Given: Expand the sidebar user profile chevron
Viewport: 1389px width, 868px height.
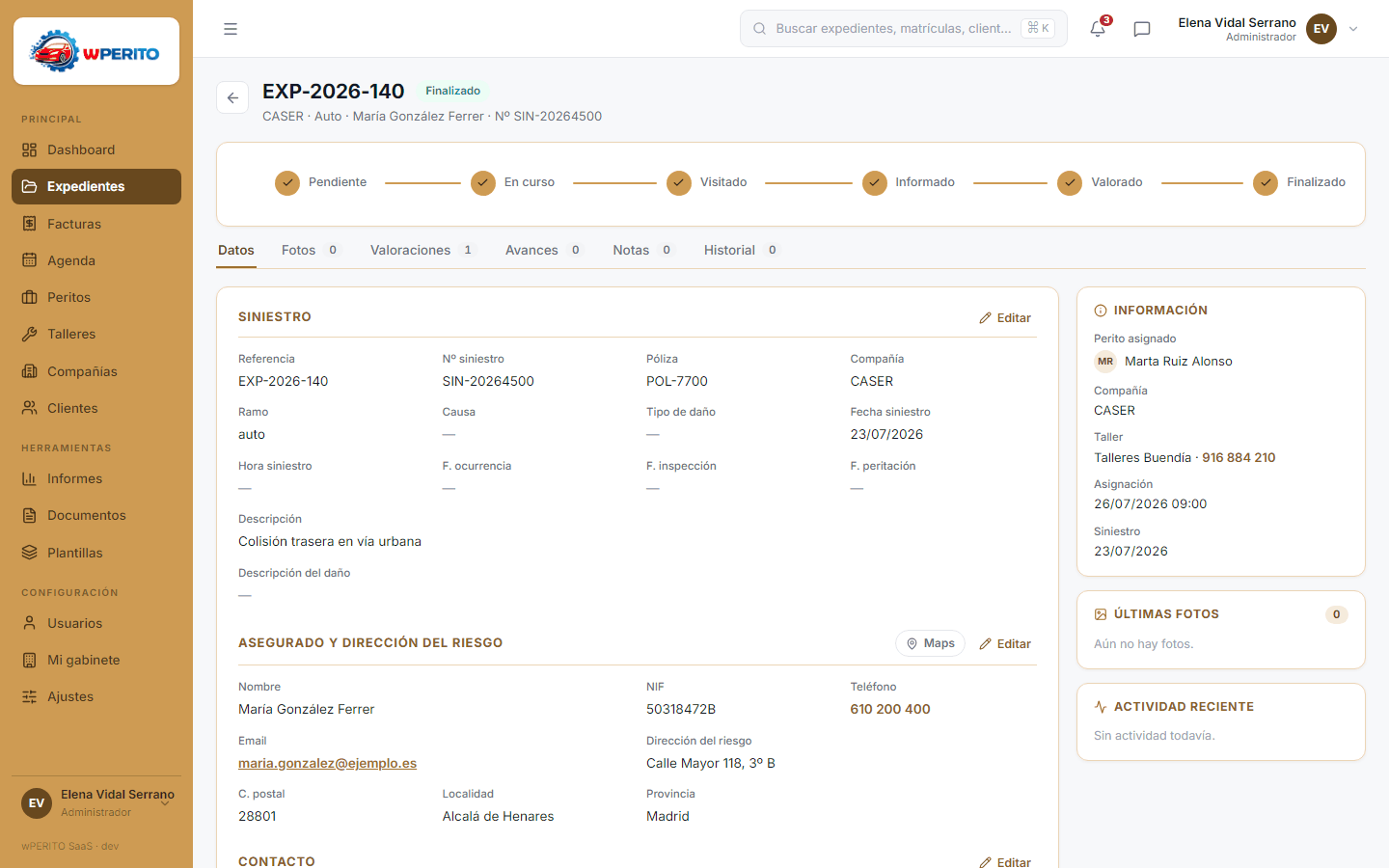Looking at the screenshot, I should [166, 802].
